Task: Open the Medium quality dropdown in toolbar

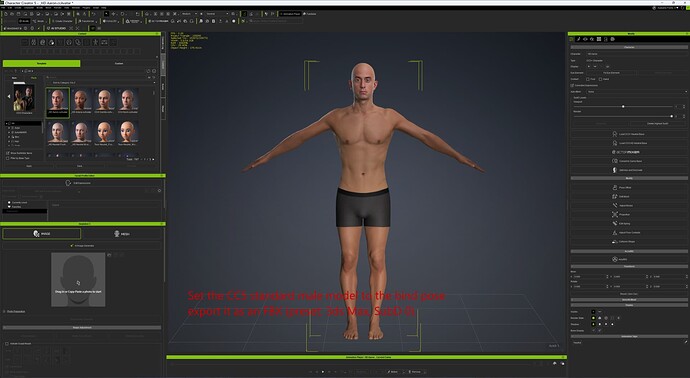Action: point(189,14)
